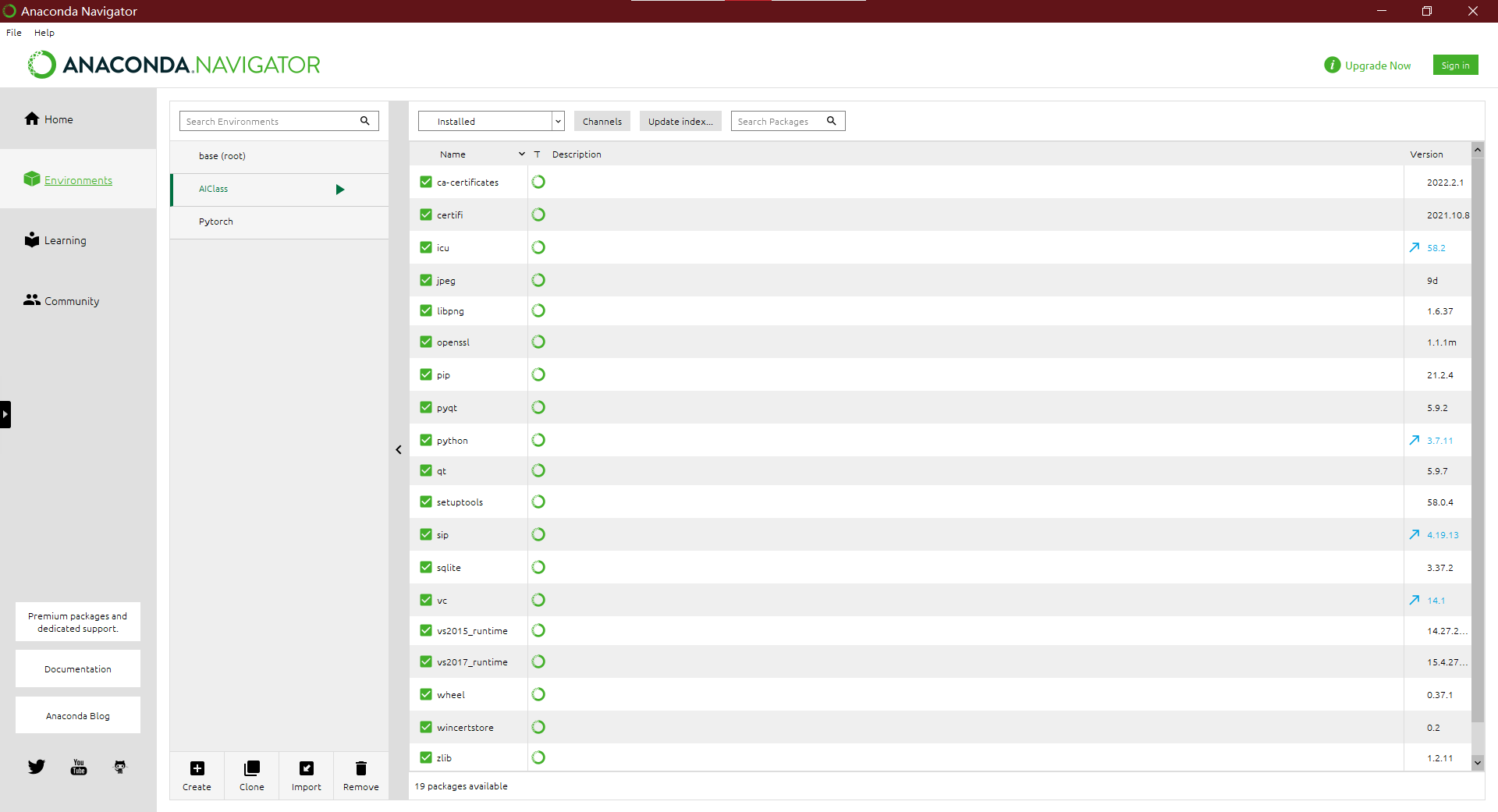Toggle the pip package checkbox
The image size is (1498, 812).
pos(426,374)
